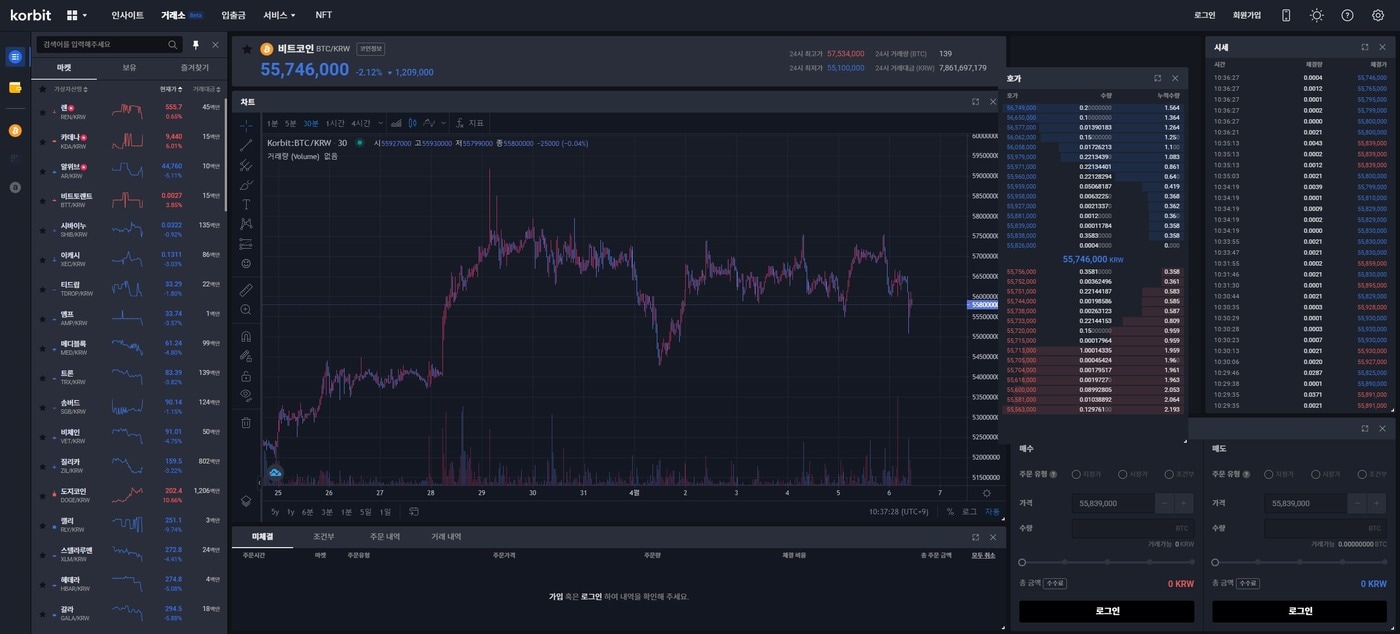
Task: Favorite Bitcoin with the header star
Action: [x=247, y=49]
